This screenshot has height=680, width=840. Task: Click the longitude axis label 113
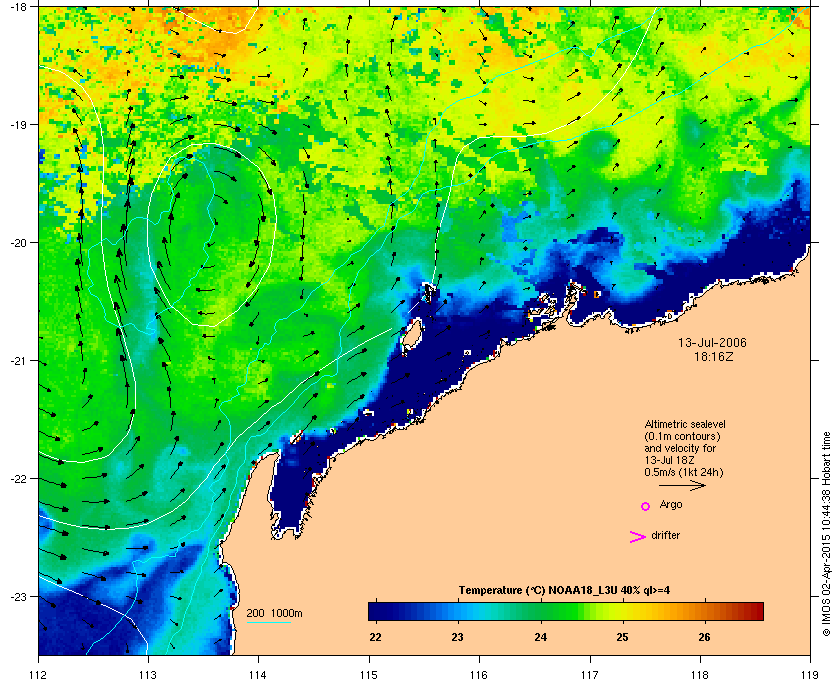coord(148,674)
